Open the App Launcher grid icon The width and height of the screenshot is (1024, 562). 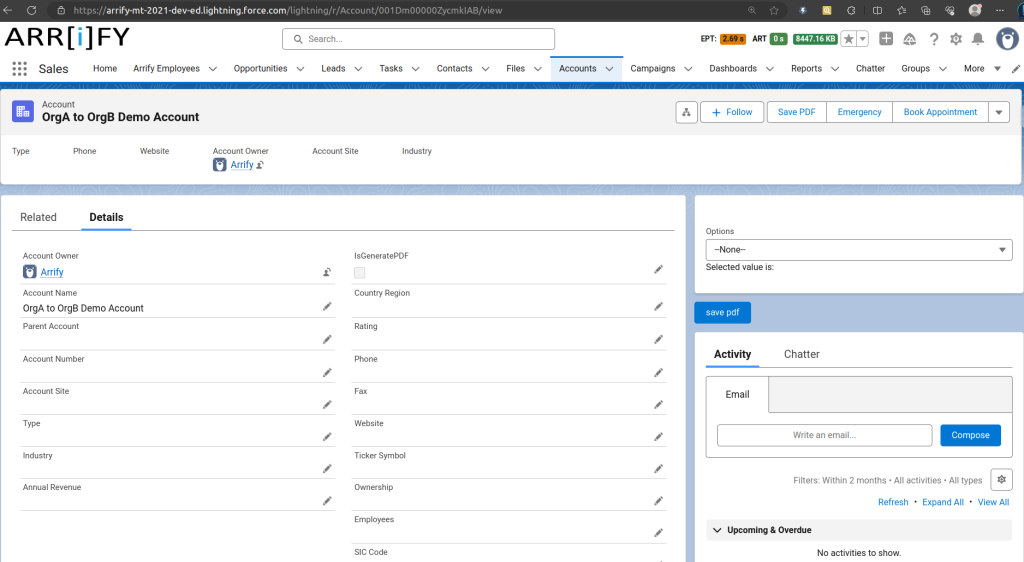[x=20, y=69]
